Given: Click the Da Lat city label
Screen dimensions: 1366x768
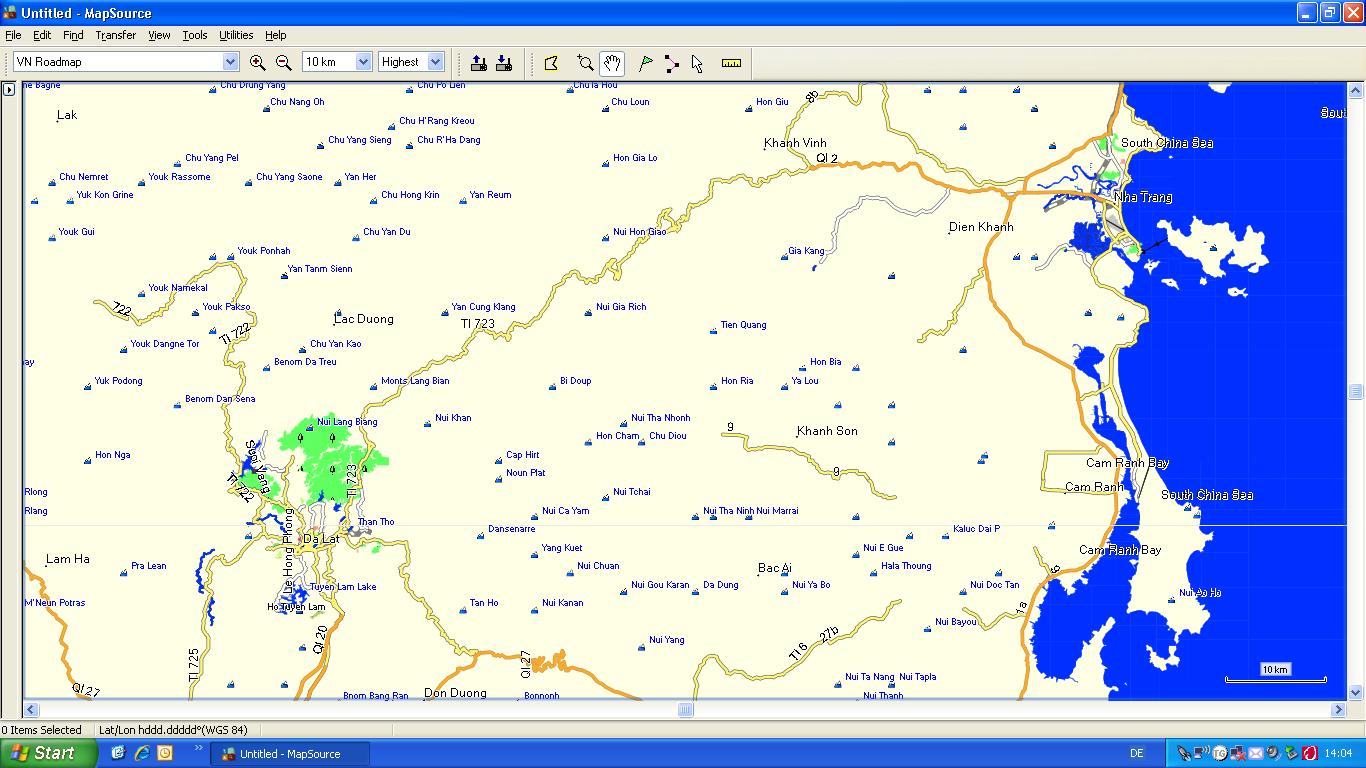Looking at the screenshot, I should [321, 539].
